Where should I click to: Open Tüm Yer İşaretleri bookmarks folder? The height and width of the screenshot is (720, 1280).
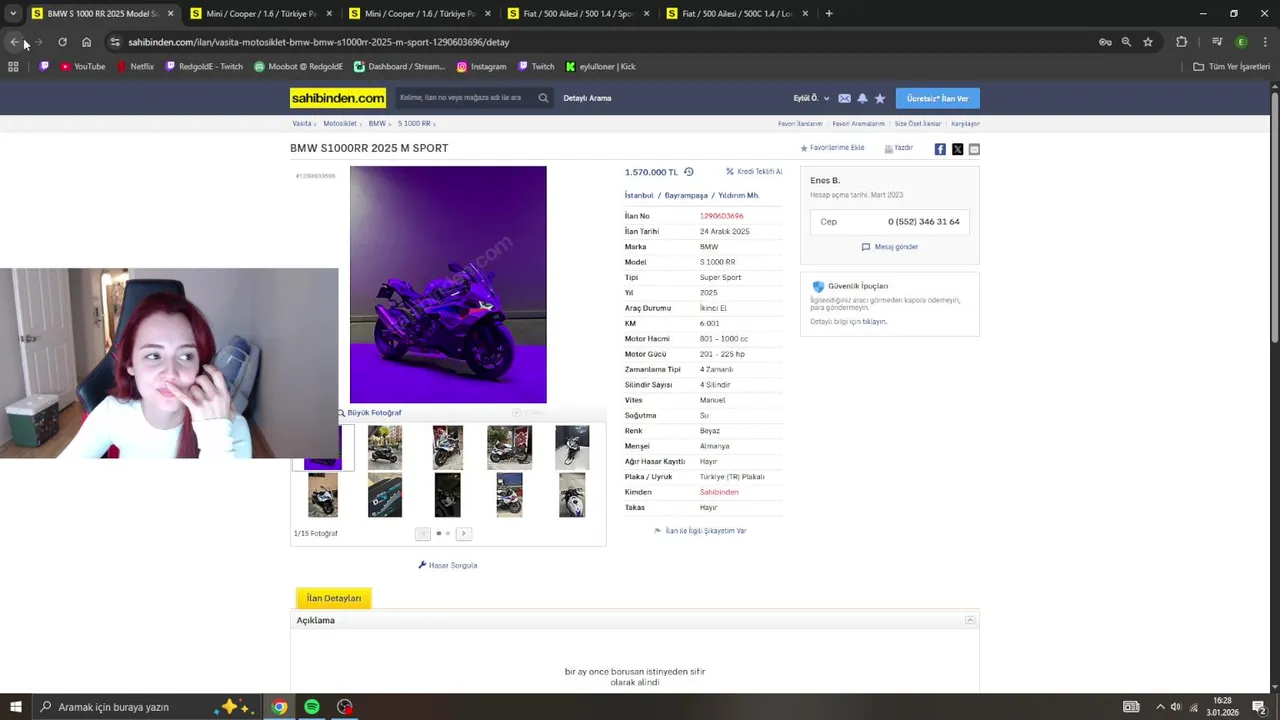pyautogui.click(x=1232, y=67)
